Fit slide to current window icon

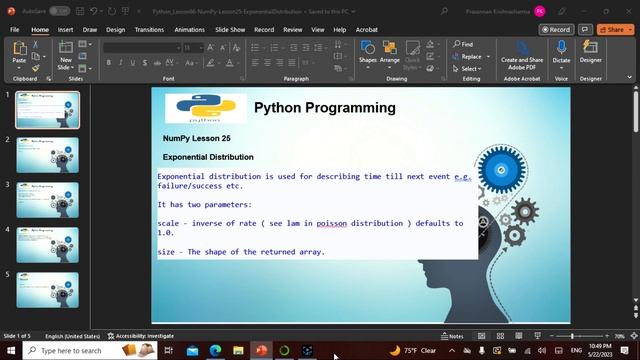634,336
